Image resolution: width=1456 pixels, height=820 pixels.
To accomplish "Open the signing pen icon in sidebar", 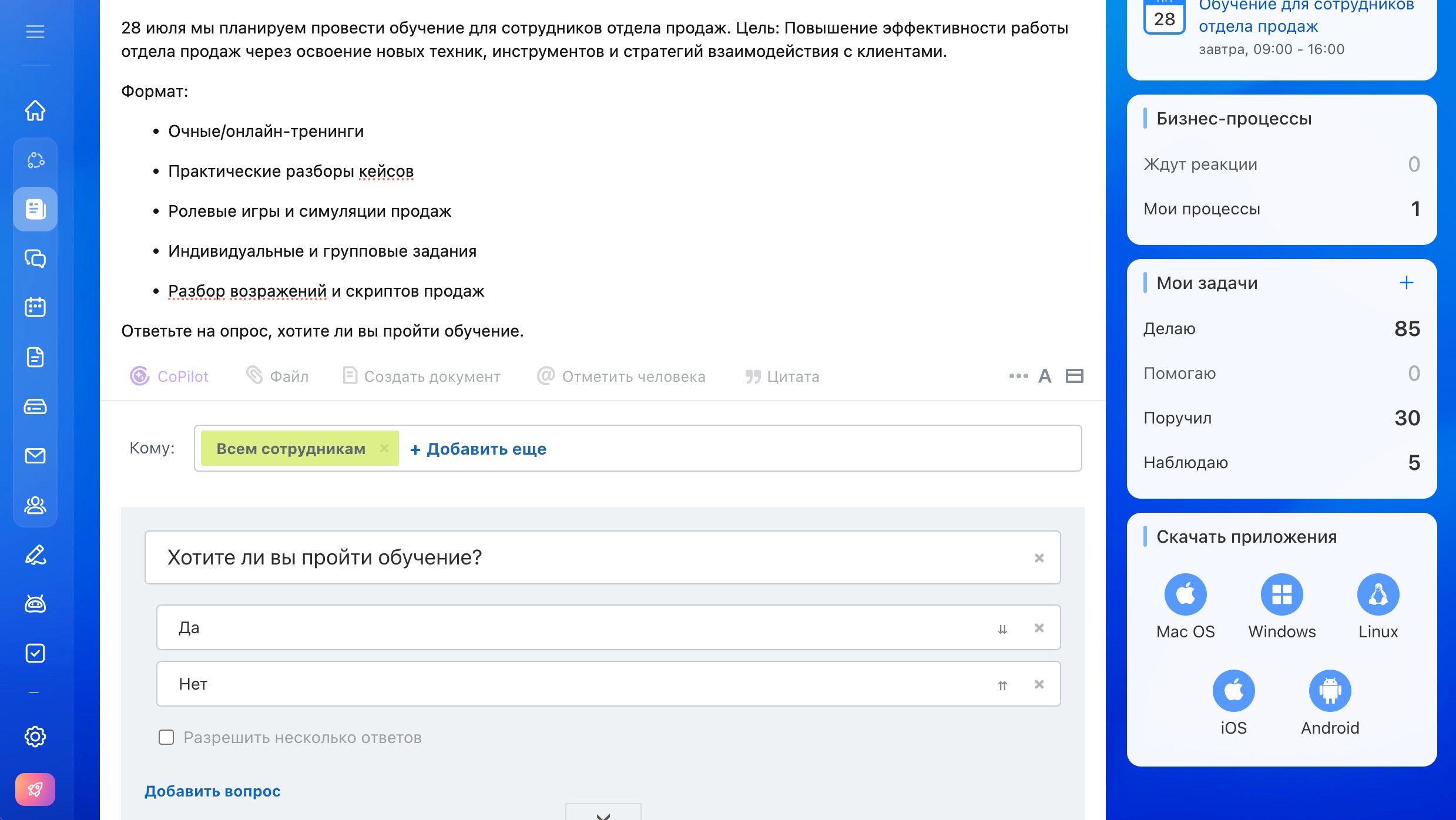I will 35,554.
